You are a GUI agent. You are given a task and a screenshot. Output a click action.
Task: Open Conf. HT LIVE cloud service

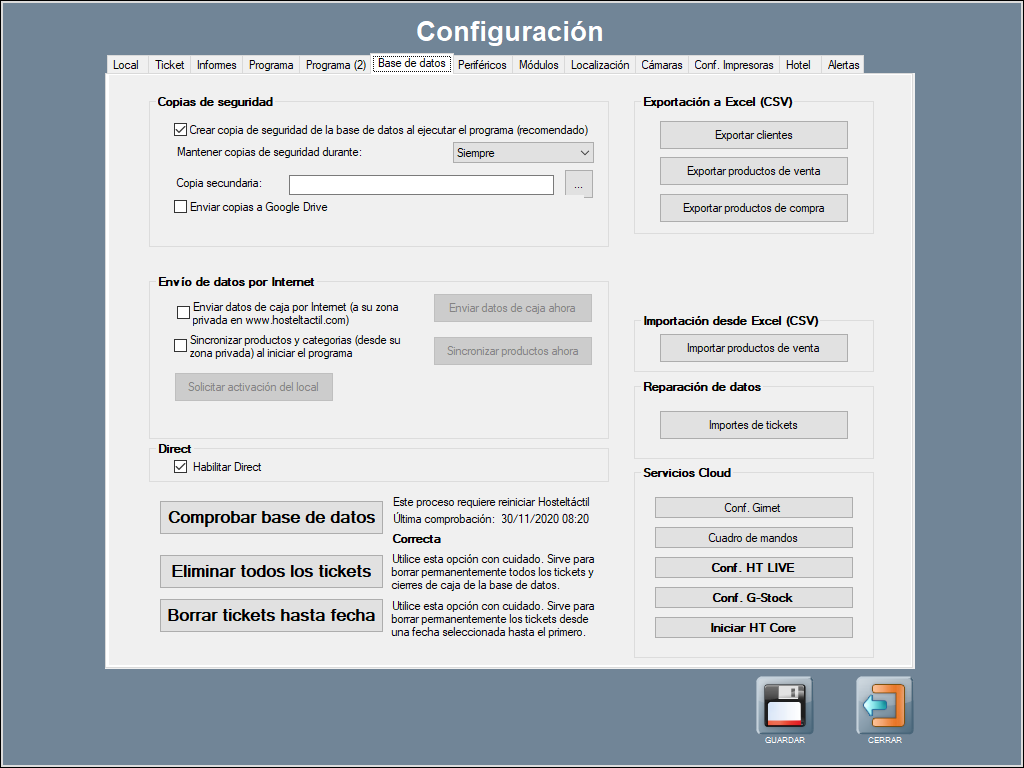coord(753,568)
